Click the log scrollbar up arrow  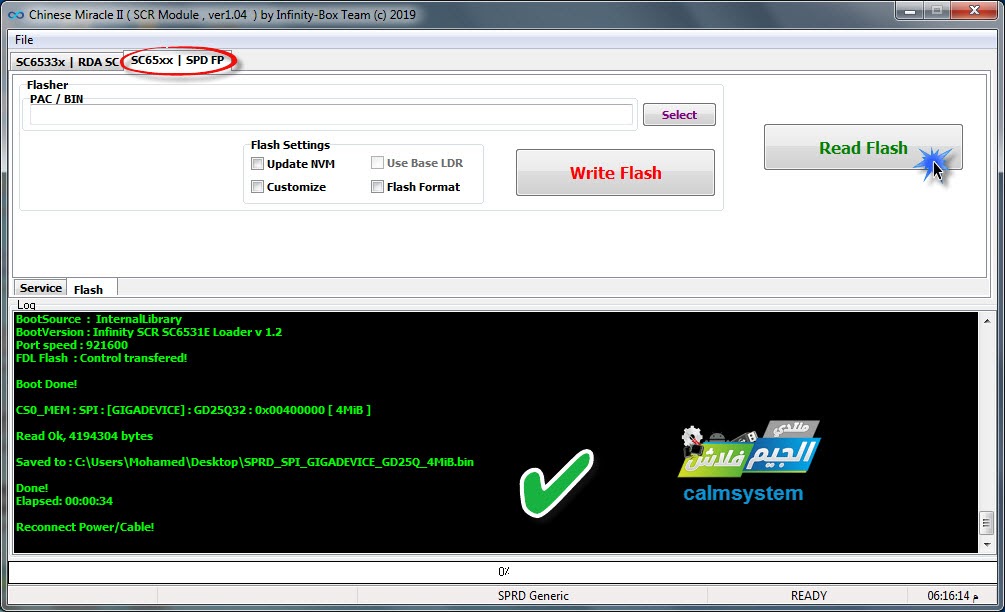[987, 320]
